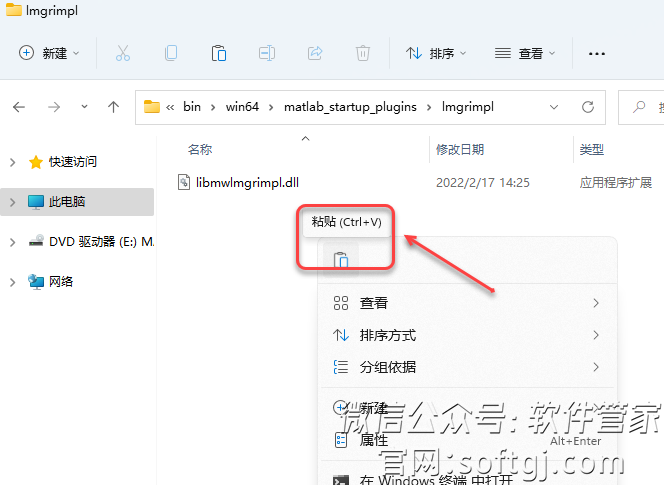Choose 新建 in context menu
This screenshot has height=485, width=664.
[x=467, y=408]
